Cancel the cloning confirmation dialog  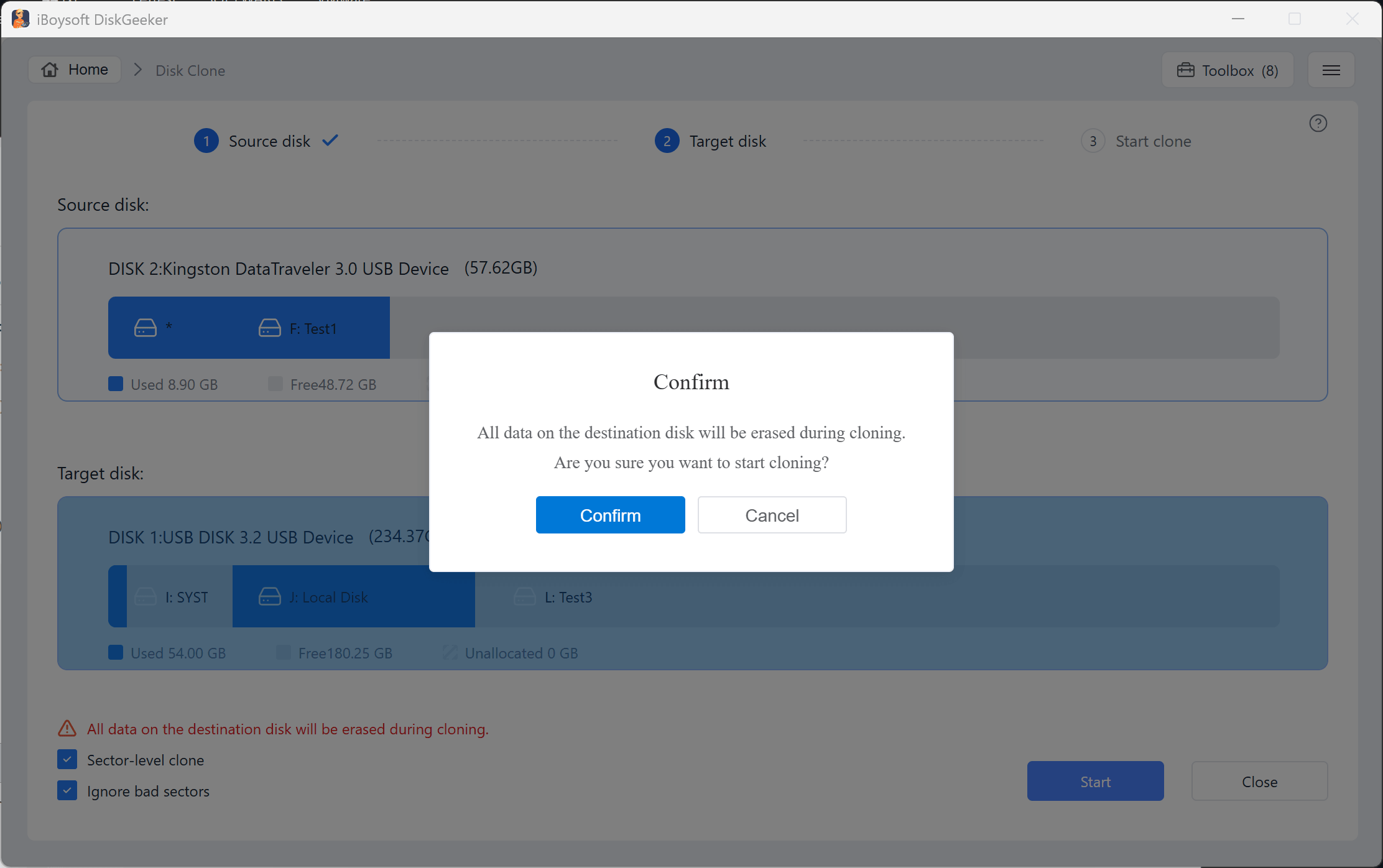pyautogui.click(x=772, y=515)
